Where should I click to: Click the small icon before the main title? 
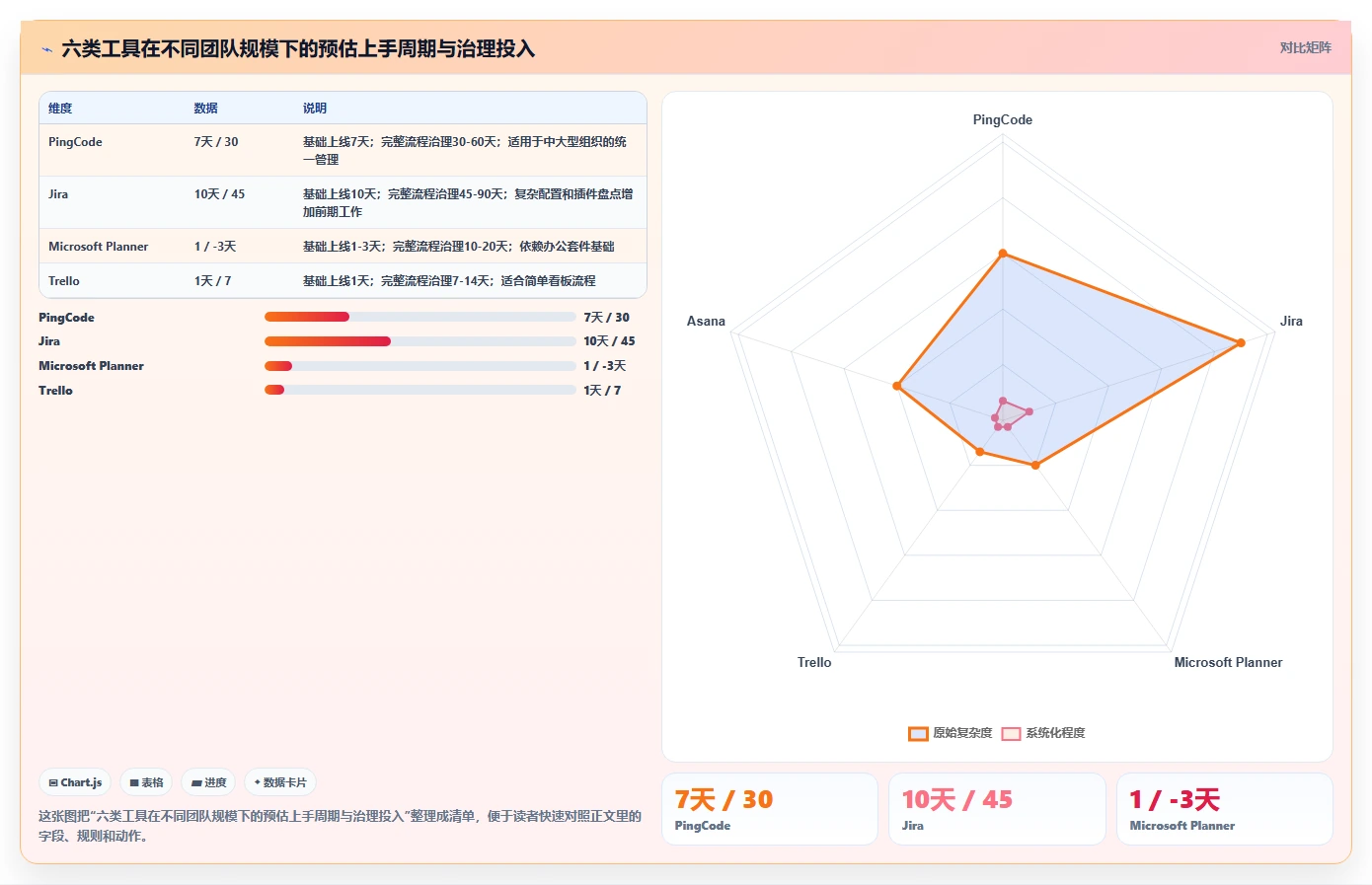(x=46, y=49)
